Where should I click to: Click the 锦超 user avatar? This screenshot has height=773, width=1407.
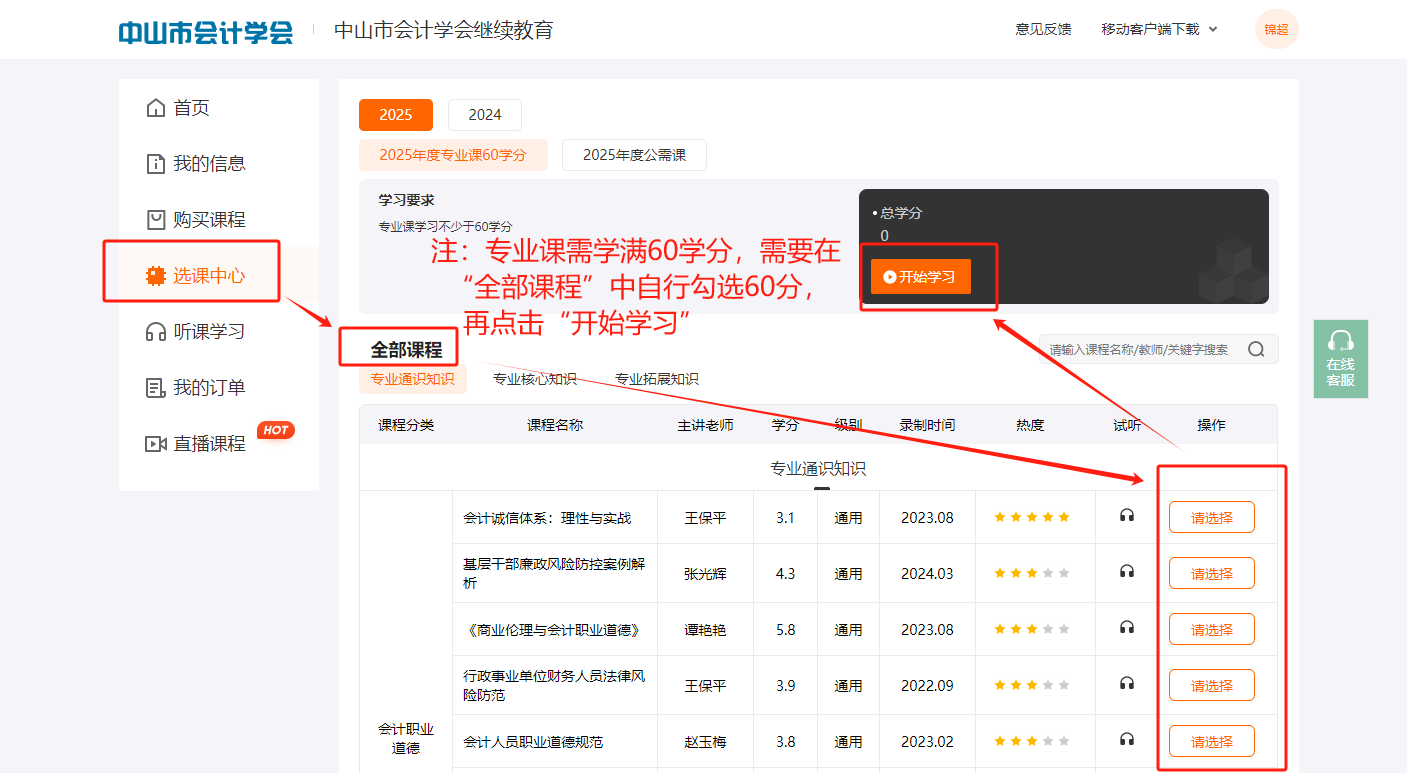[1276, 29]
